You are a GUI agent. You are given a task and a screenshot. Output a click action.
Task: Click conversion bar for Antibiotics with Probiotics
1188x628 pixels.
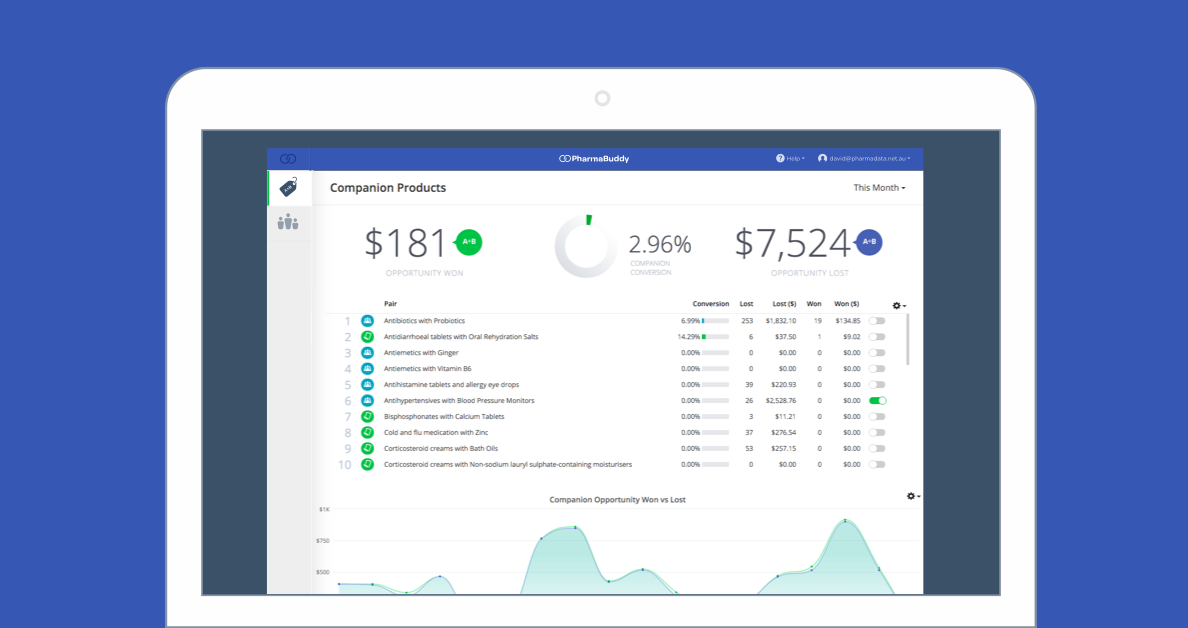coord(715,321)
